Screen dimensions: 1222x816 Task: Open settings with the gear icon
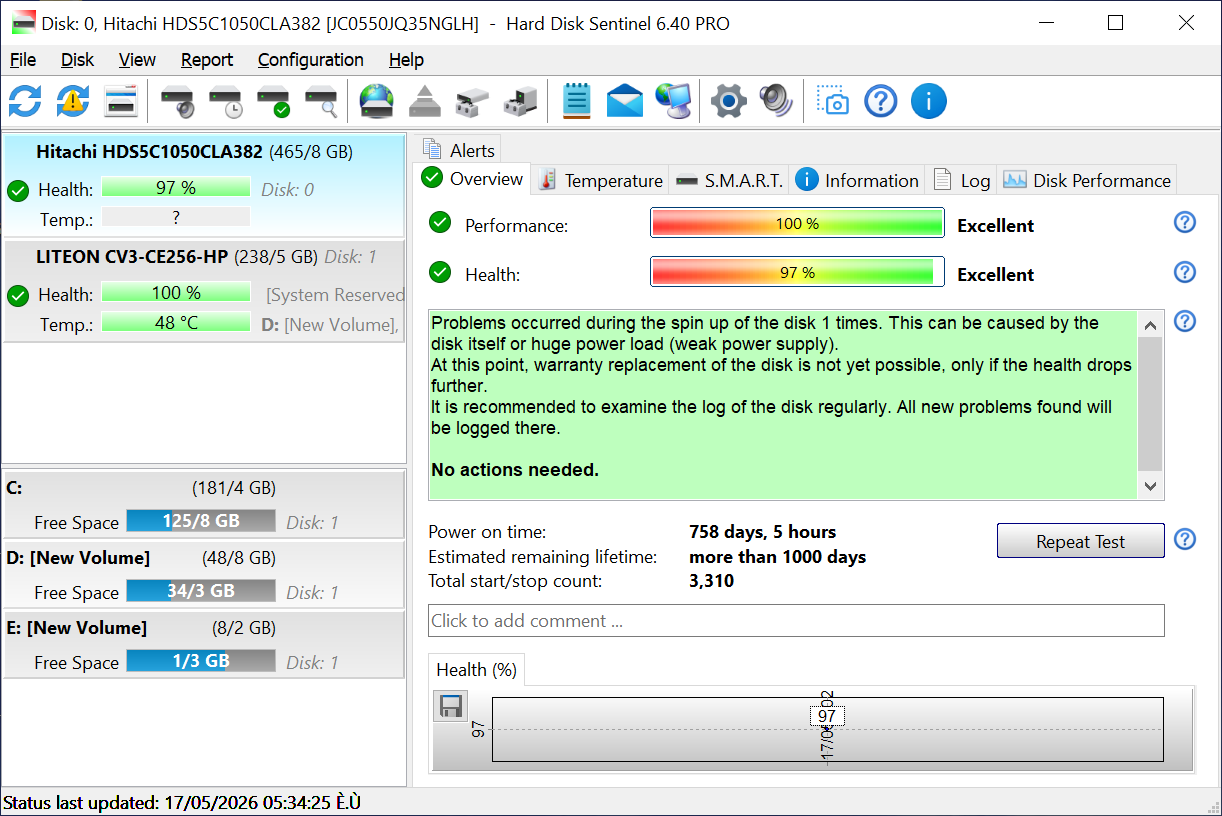point(729,101)
